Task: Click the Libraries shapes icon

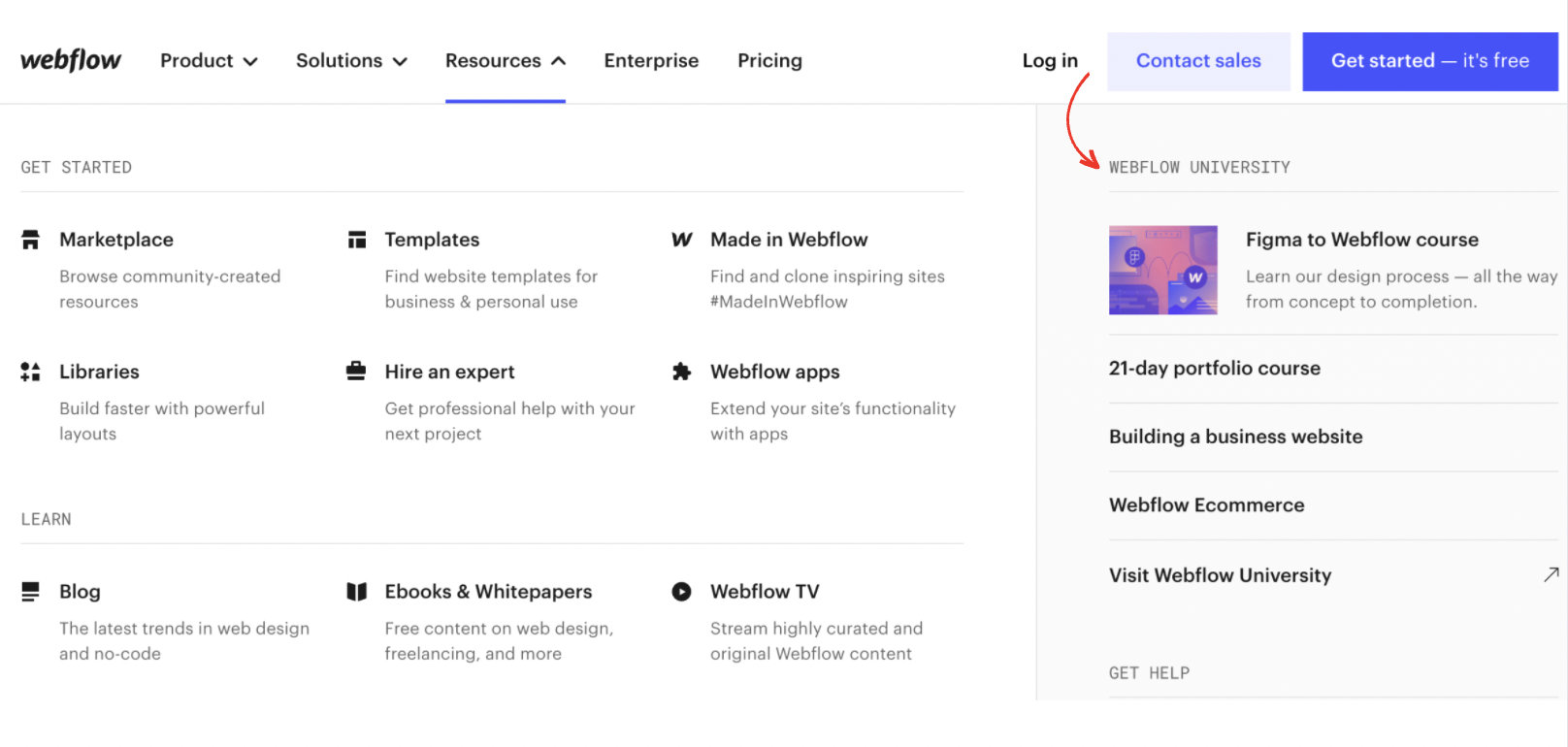Action: (x=31, y=372)
